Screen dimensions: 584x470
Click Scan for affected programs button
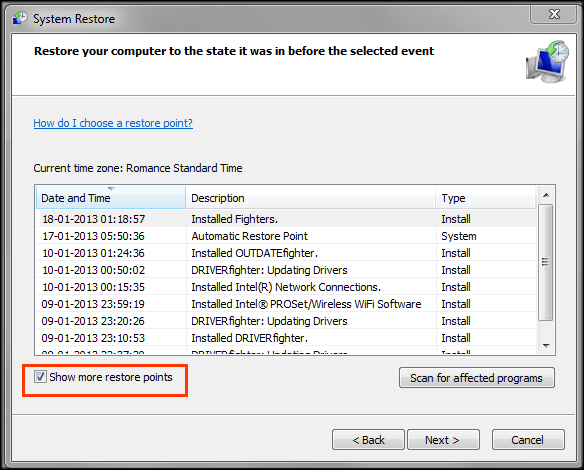click(477, 378)
